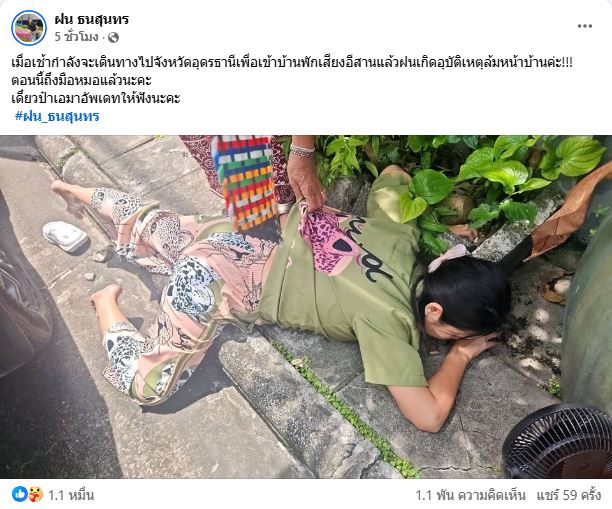This screenshot has height=509, width=612.
Task: Click the black fan in the photo
Action: pos(558,442)
